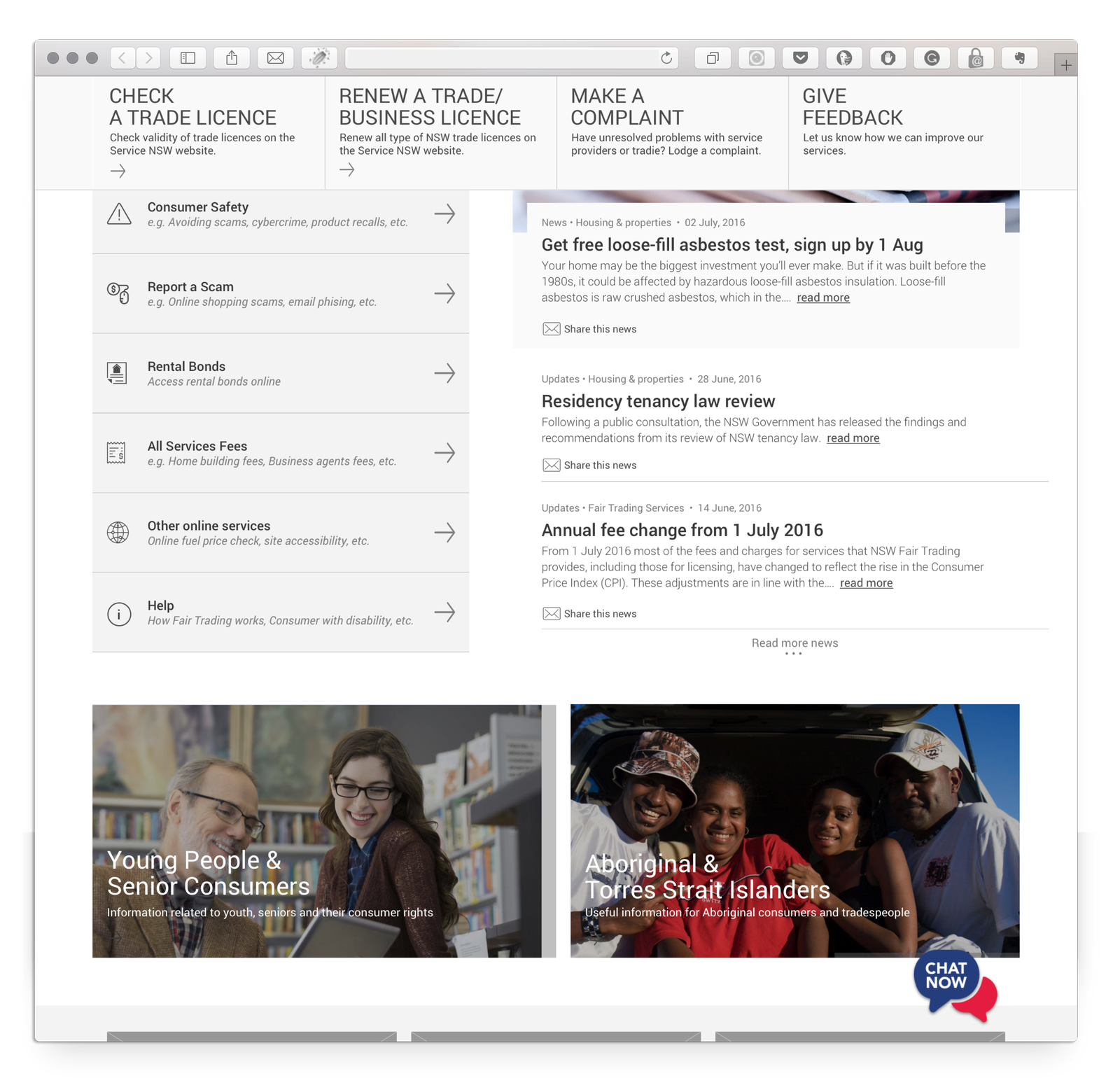Viewport: 1120px width, 1078px height.
Task: Open the Check a Trade Licence tile
Action: (209, 132)
